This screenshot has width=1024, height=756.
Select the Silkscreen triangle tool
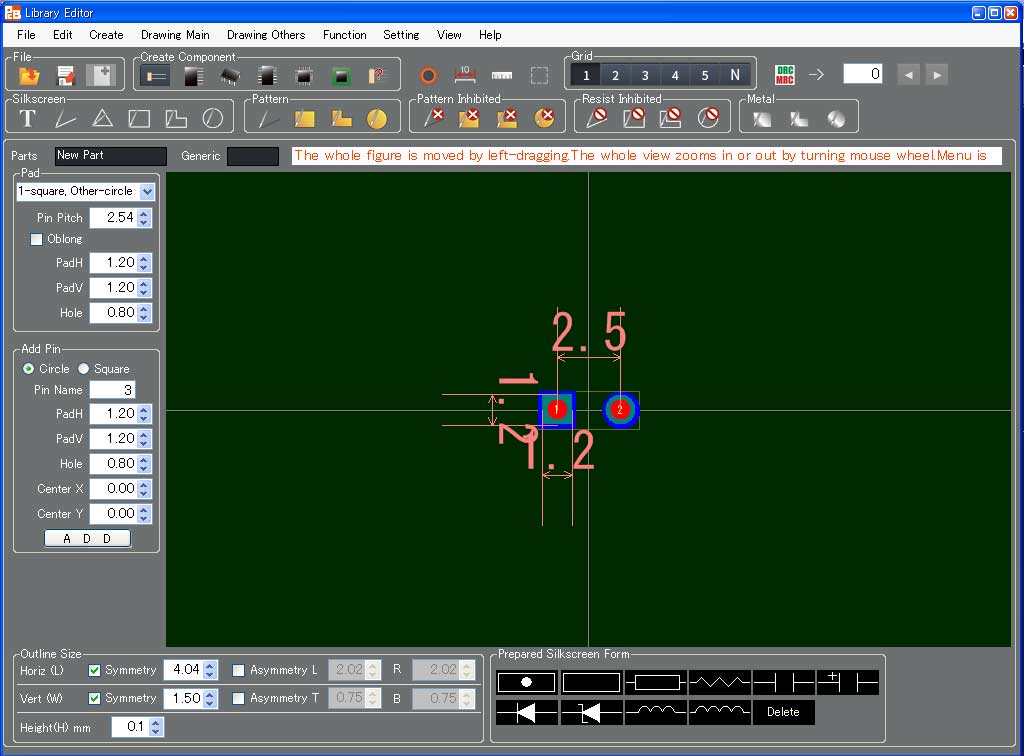pos(102,118)
